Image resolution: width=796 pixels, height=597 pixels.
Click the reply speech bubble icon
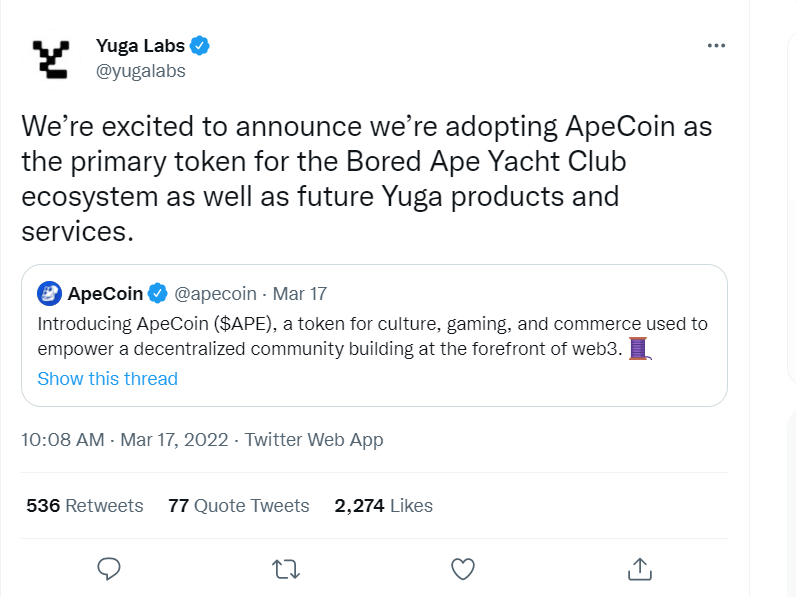[x=109, y=569]
